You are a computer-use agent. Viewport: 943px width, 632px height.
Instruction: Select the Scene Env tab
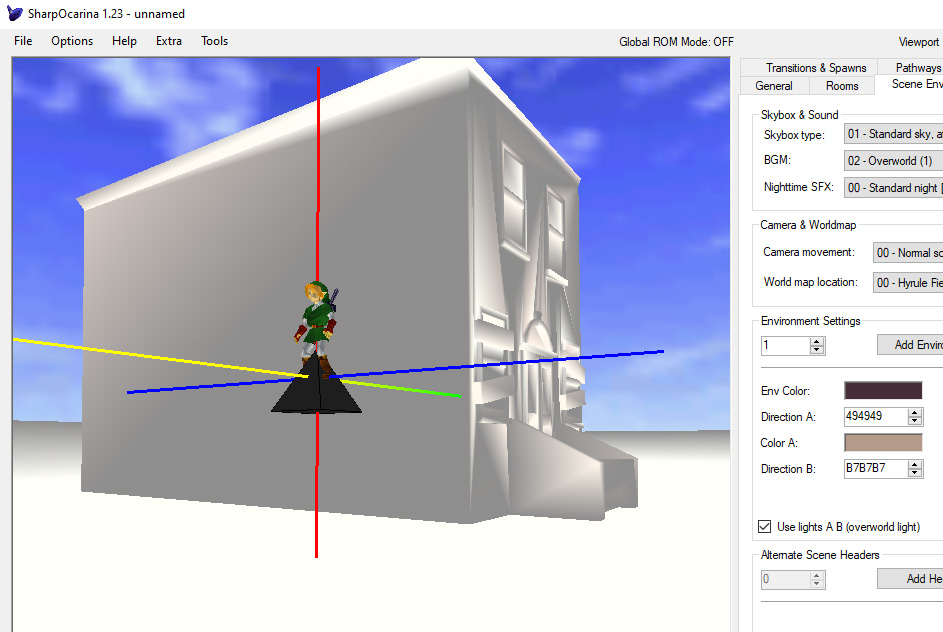[909, 84]
